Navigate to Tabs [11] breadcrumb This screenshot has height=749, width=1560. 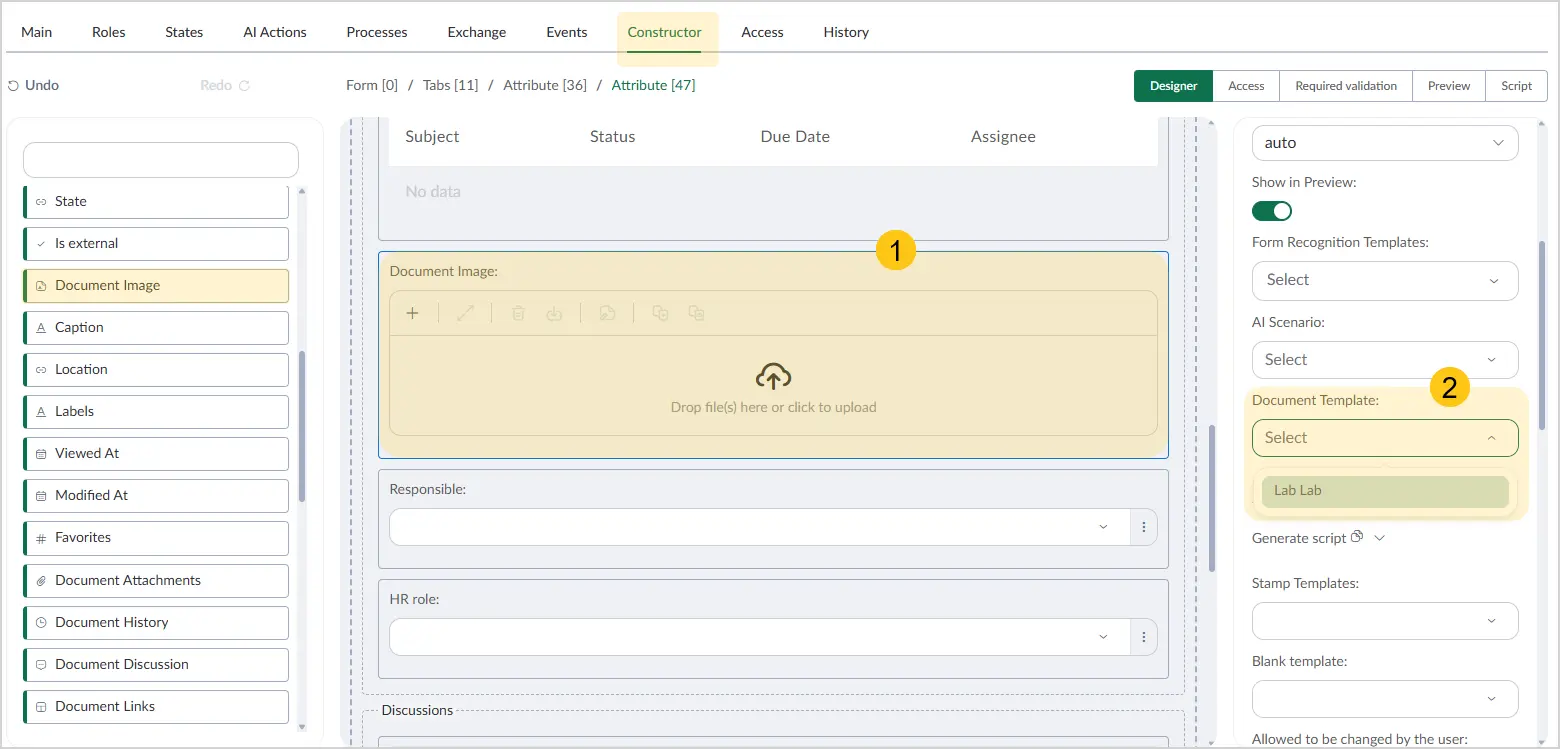pyautogui.click(x=450, y=85)
